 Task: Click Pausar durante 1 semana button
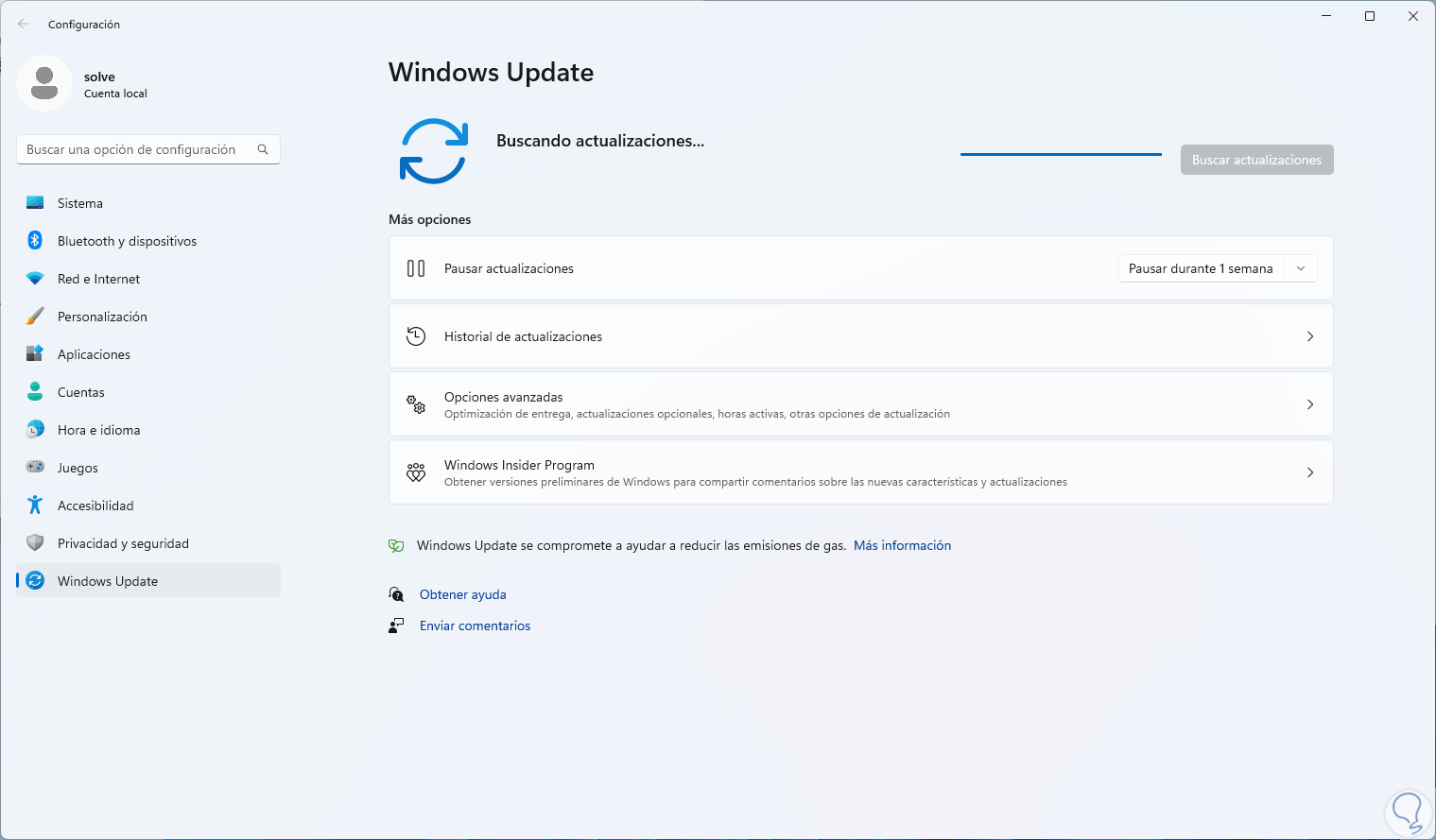tap(1202, 268)
